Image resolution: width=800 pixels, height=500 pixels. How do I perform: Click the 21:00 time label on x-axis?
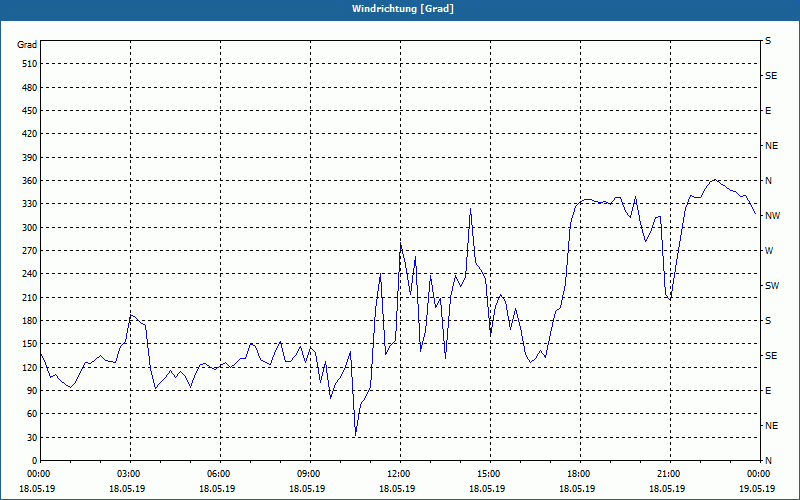click(x=670, y=474)
